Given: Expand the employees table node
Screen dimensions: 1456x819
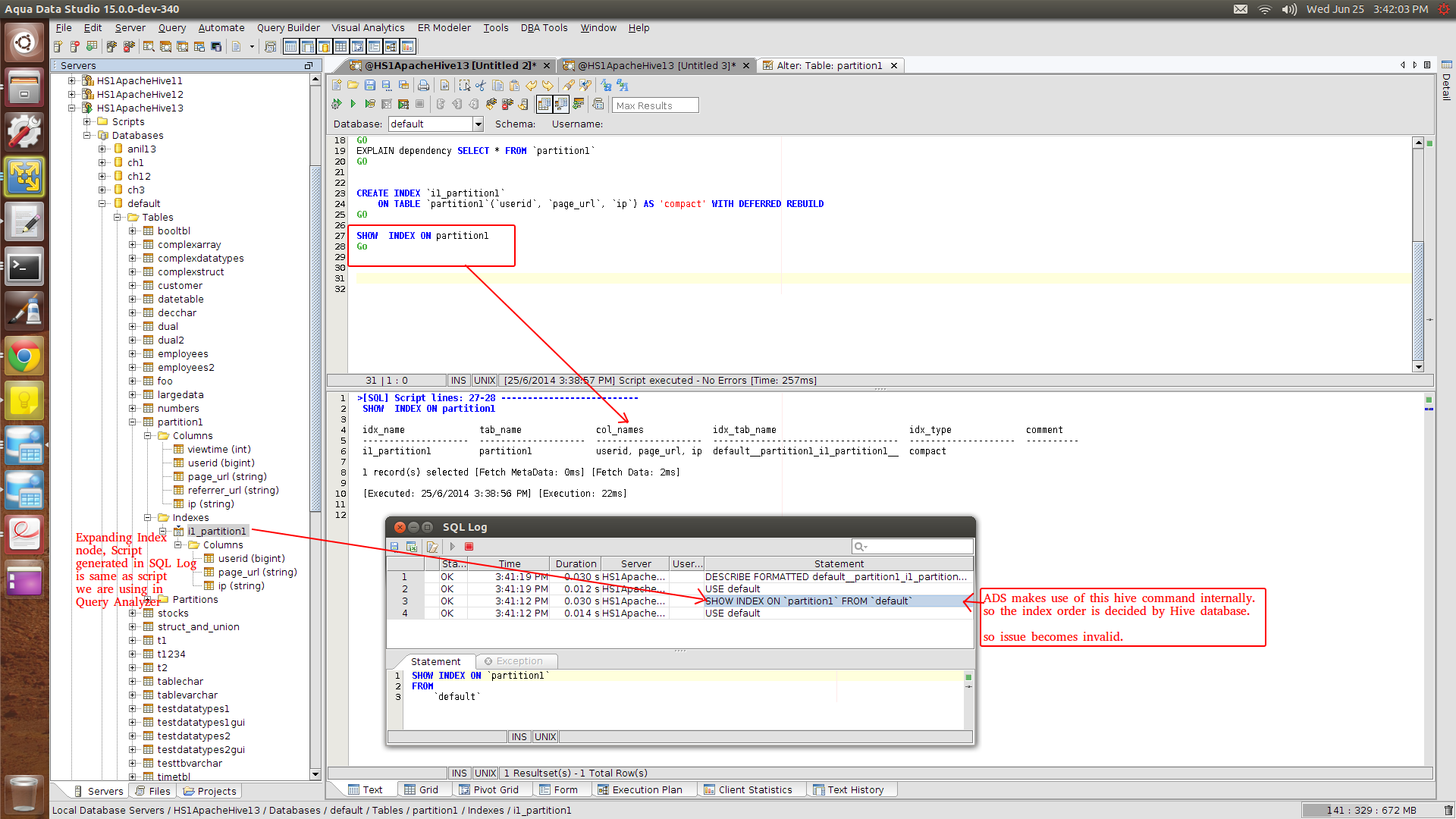Looking at the screenshot, I should point(133,354).
